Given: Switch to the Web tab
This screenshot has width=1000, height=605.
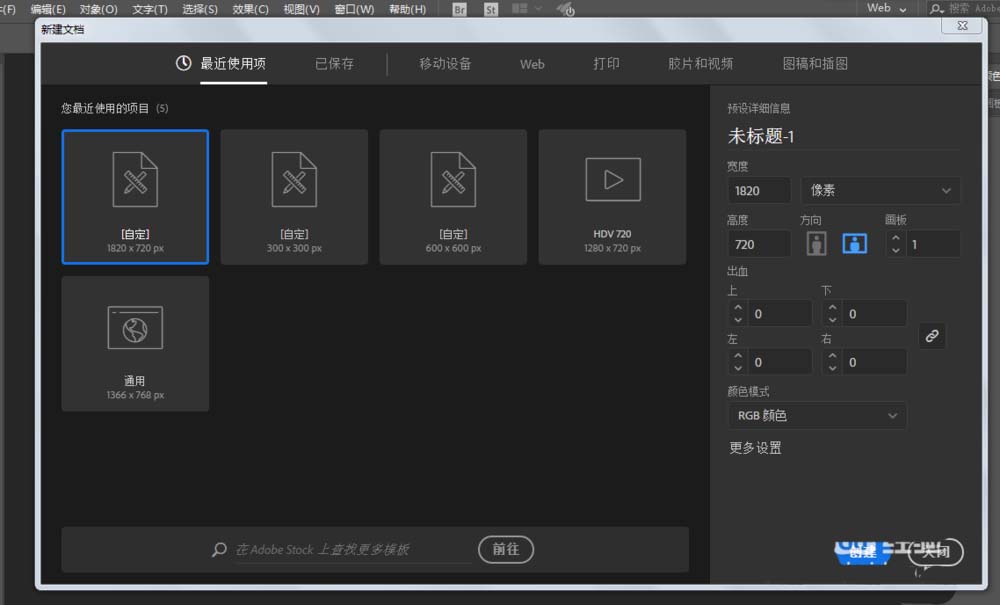Looking at the screenshot, I should tap(532, 64).
